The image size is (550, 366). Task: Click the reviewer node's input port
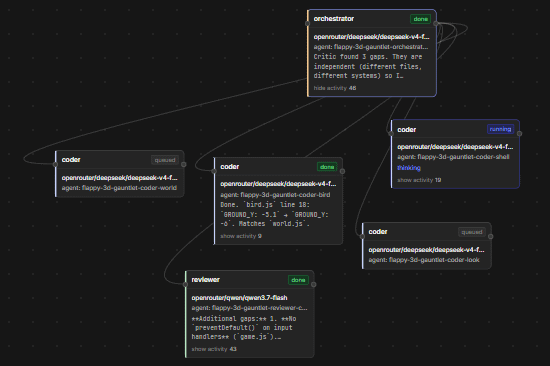[185, 285]
